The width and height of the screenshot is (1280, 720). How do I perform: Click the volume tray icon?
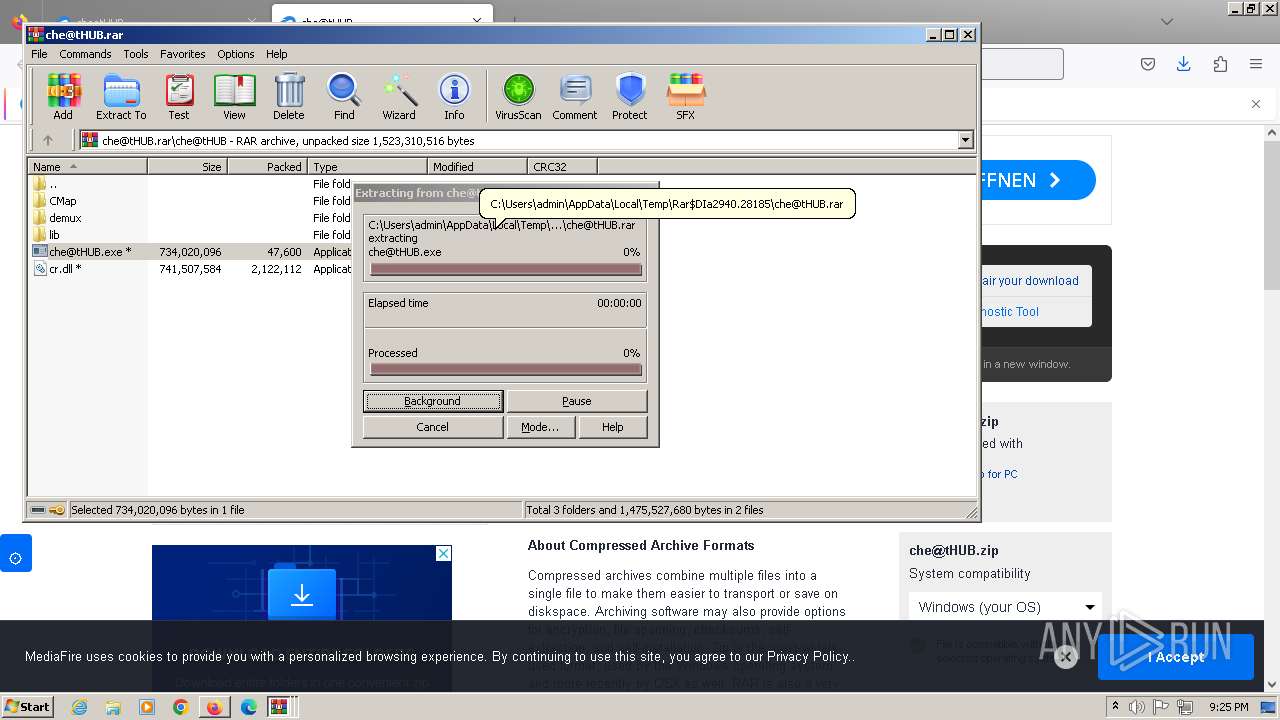coord(1137,707)
